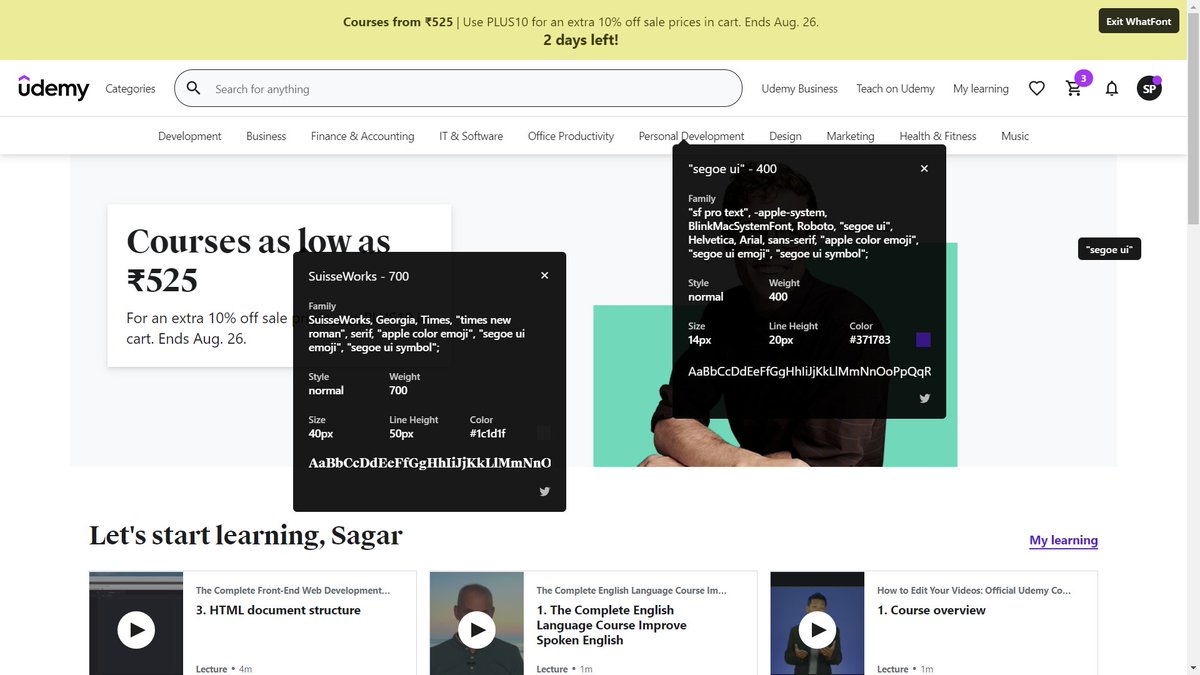Click Twitter icon in SuisseWorks panel
The width and height of the screenshot is (1200, 675).
tap(545, 491)
